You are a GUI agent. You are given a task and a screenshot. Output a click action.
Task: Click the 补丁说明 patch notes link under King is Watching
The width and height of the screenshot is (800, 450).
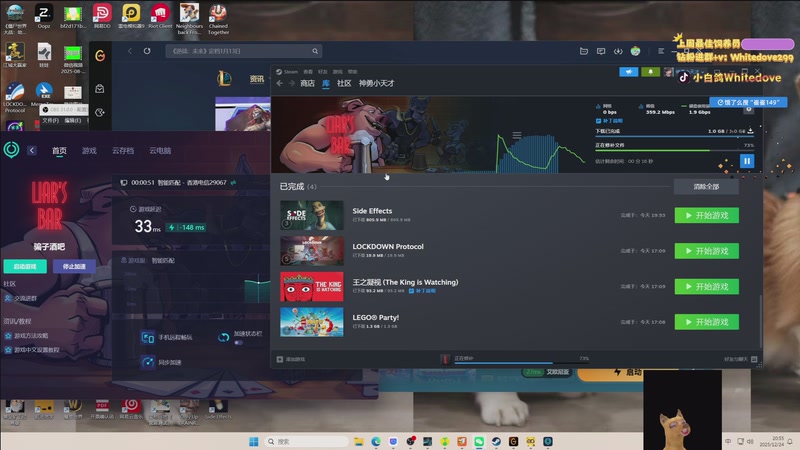point(422,291)
